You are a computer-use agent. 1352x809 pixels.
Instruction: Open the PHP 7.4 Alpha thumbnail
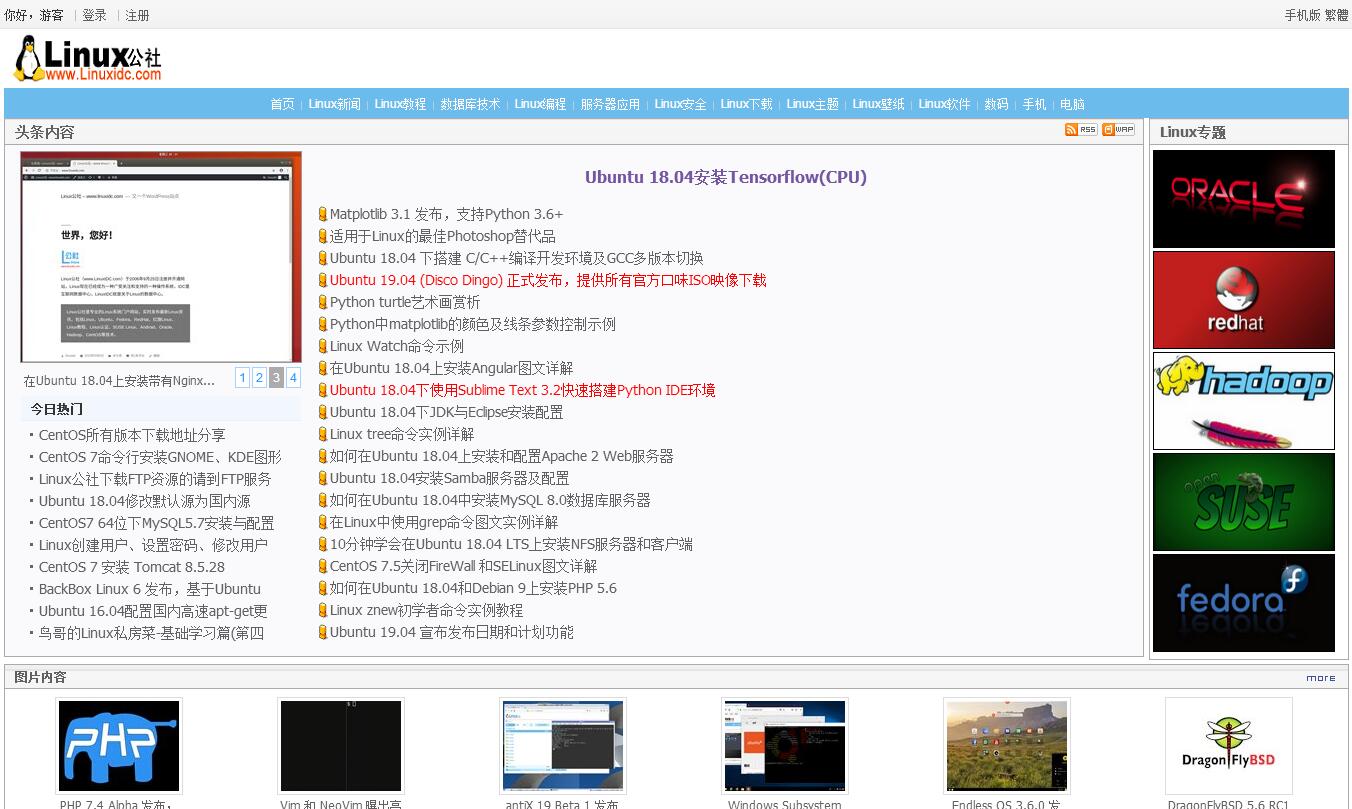pos(119,746)
